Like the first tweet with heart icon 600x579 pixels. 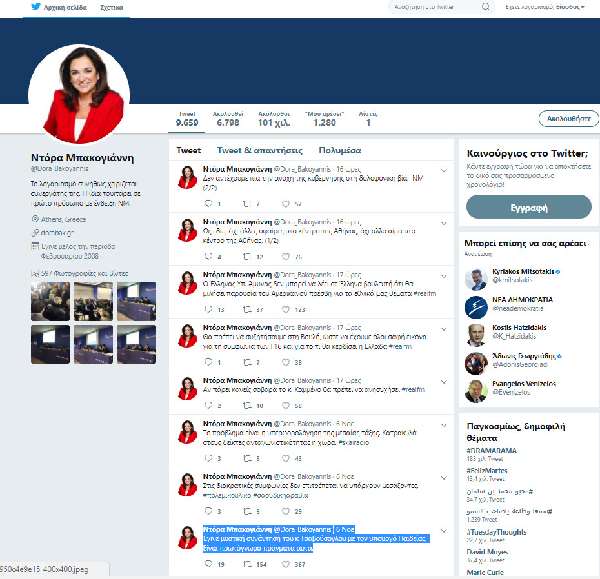coord(283,203)
